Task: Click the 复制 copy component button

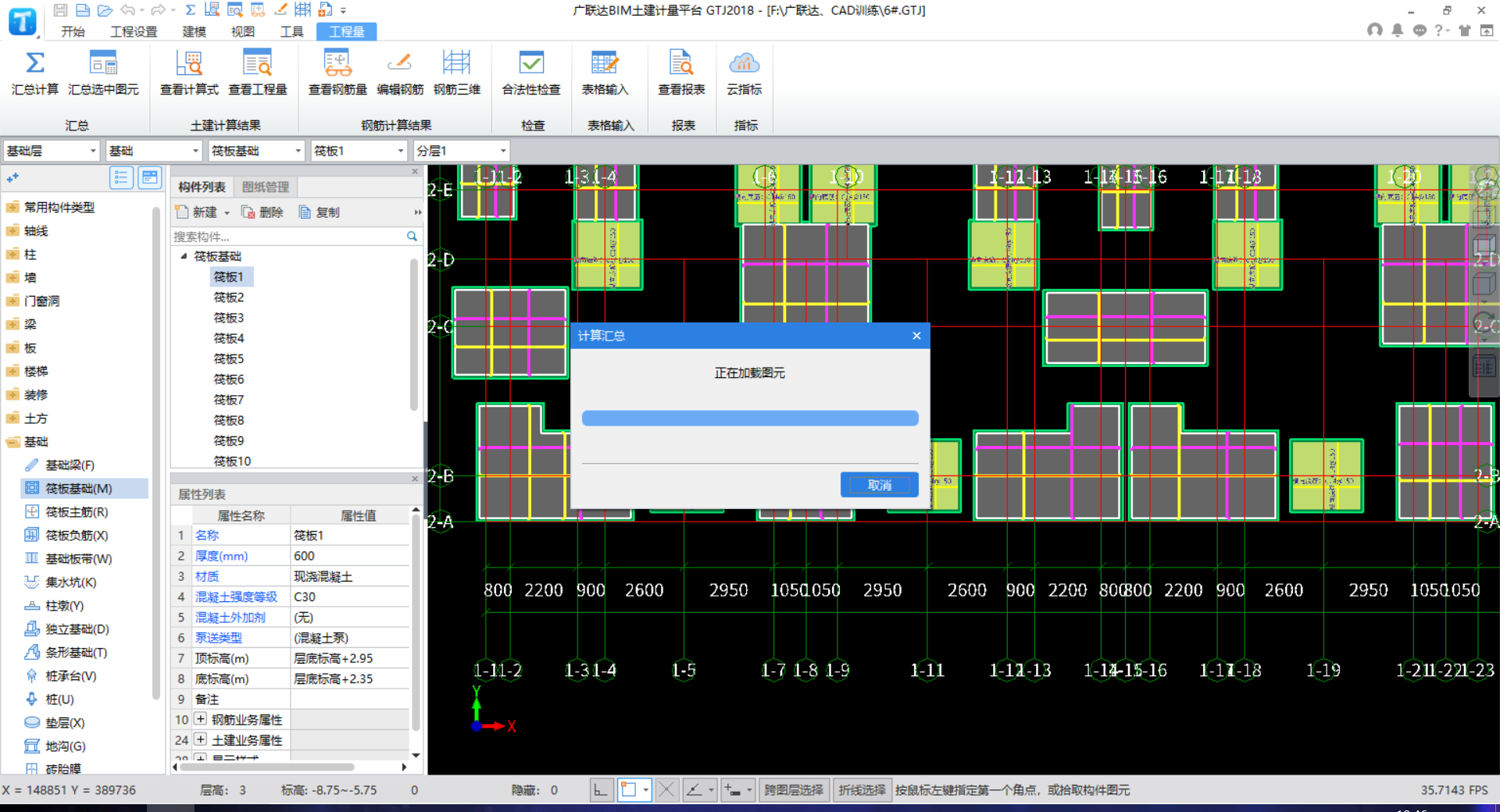Action: 320,212
